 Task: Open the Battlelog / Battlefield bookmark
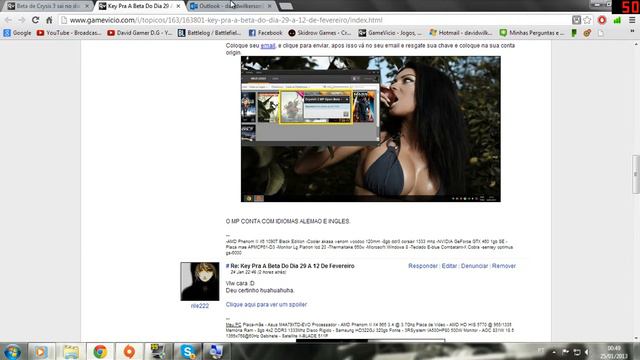pyautogui.click(x=209, y=33)
